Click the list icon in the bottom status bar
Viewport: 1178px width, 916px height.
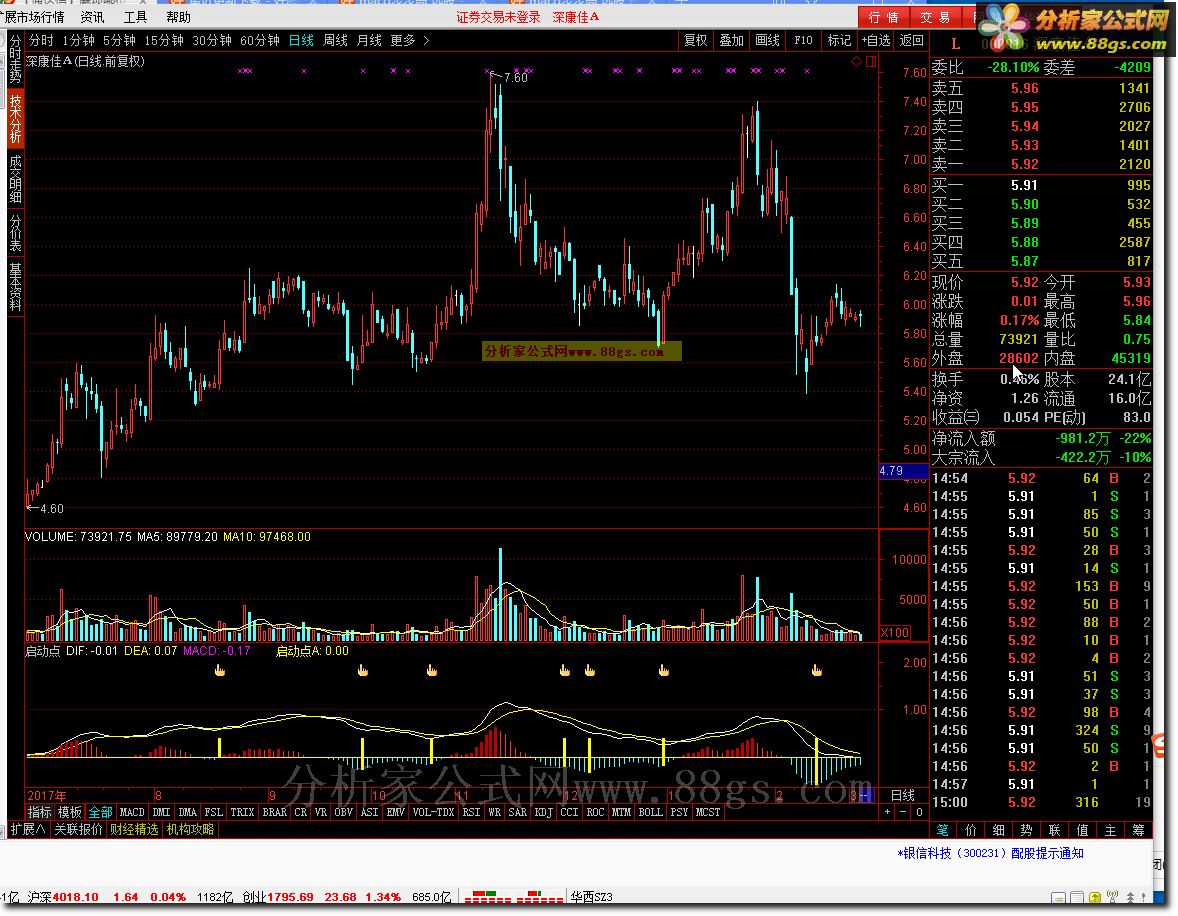click(x=1077, y=898)
